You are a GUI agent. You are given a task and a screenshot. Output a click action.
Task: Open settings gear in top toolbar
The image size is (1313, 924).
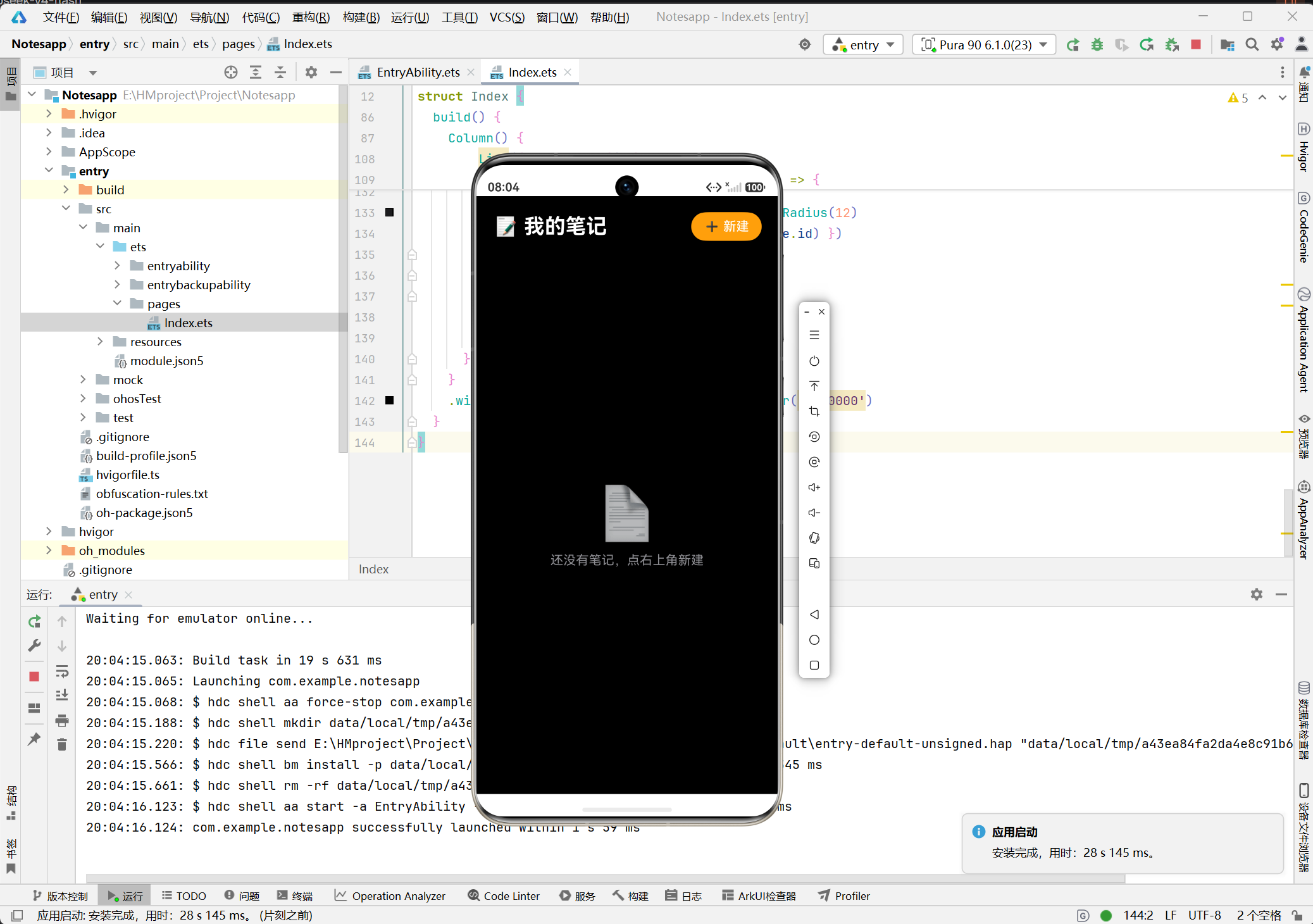(x=1277, y=45)
